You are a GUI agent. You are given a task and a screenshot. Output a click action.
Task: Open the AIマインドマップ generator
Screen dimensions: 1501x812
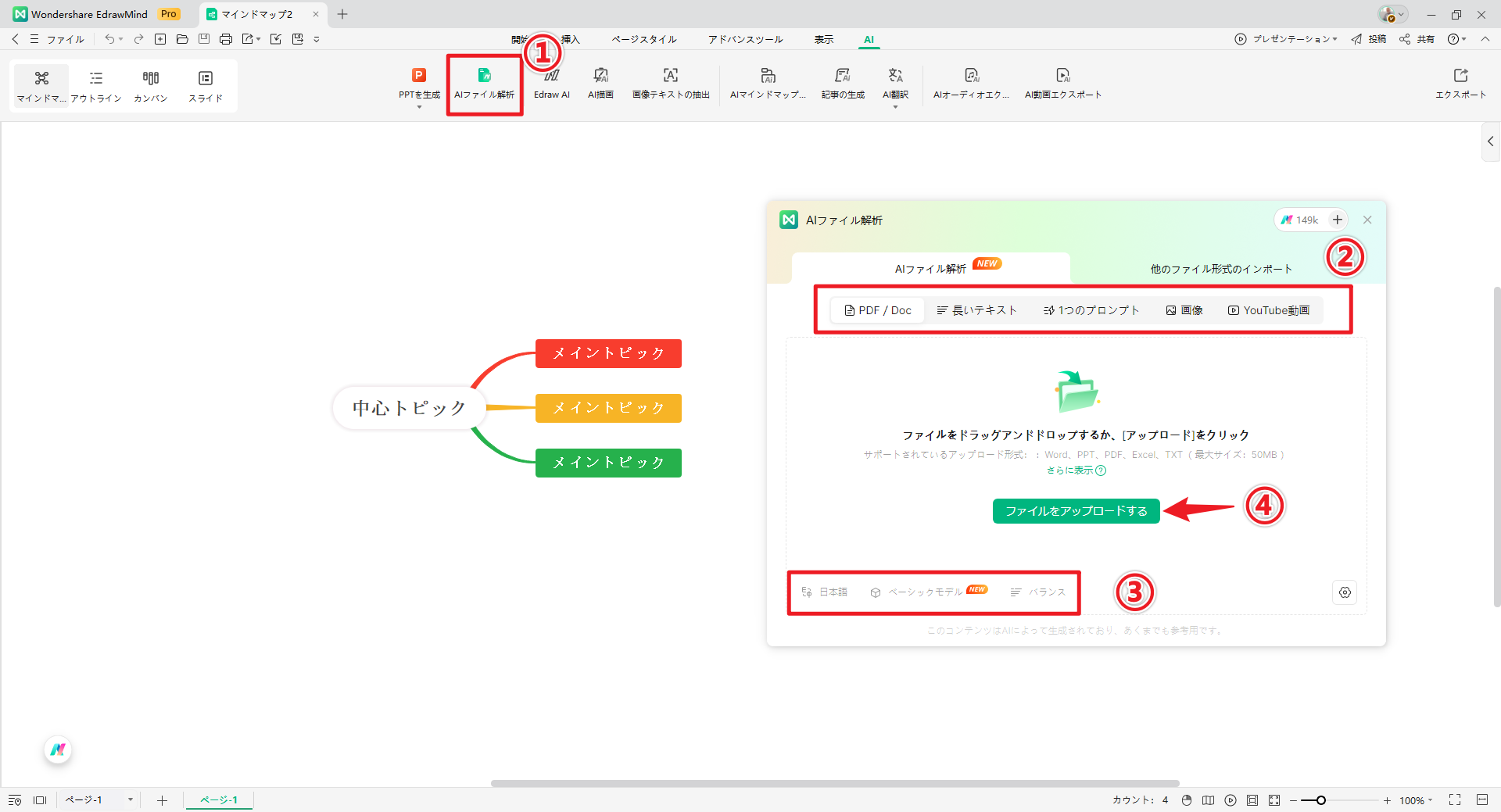coord(768,82)
